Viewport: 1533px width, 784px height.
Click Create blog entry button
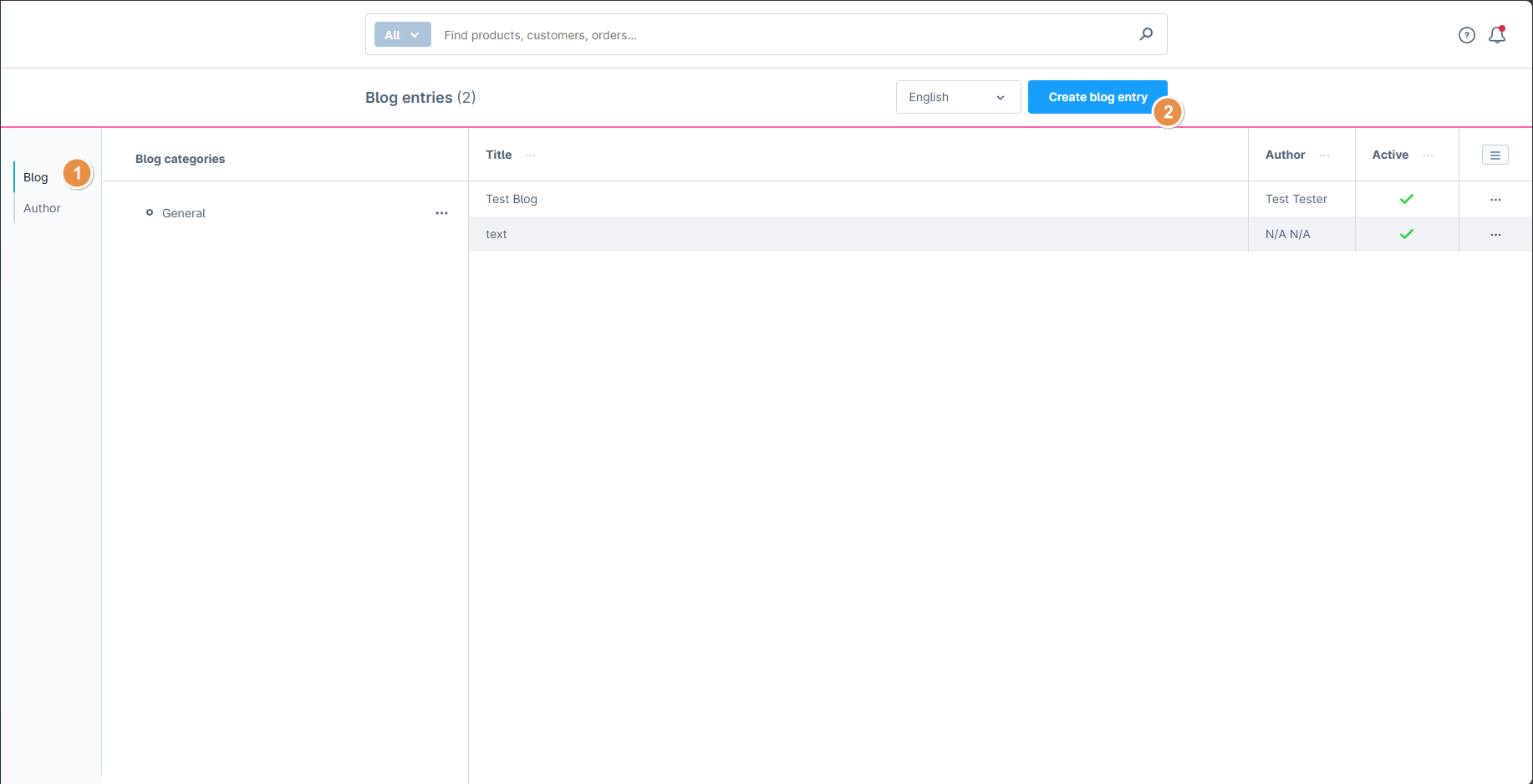pyautogui.click(x=1097, y=97)
